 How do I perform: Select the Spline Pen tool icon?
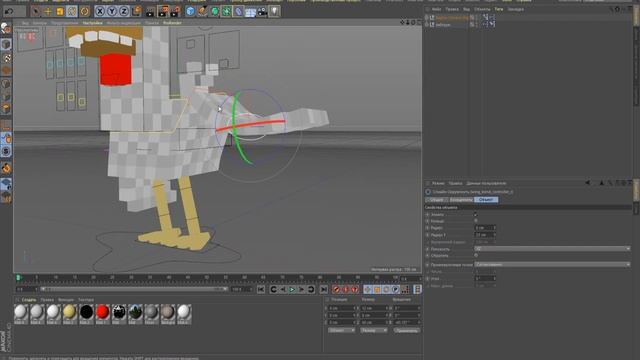[x=202, y=11]
